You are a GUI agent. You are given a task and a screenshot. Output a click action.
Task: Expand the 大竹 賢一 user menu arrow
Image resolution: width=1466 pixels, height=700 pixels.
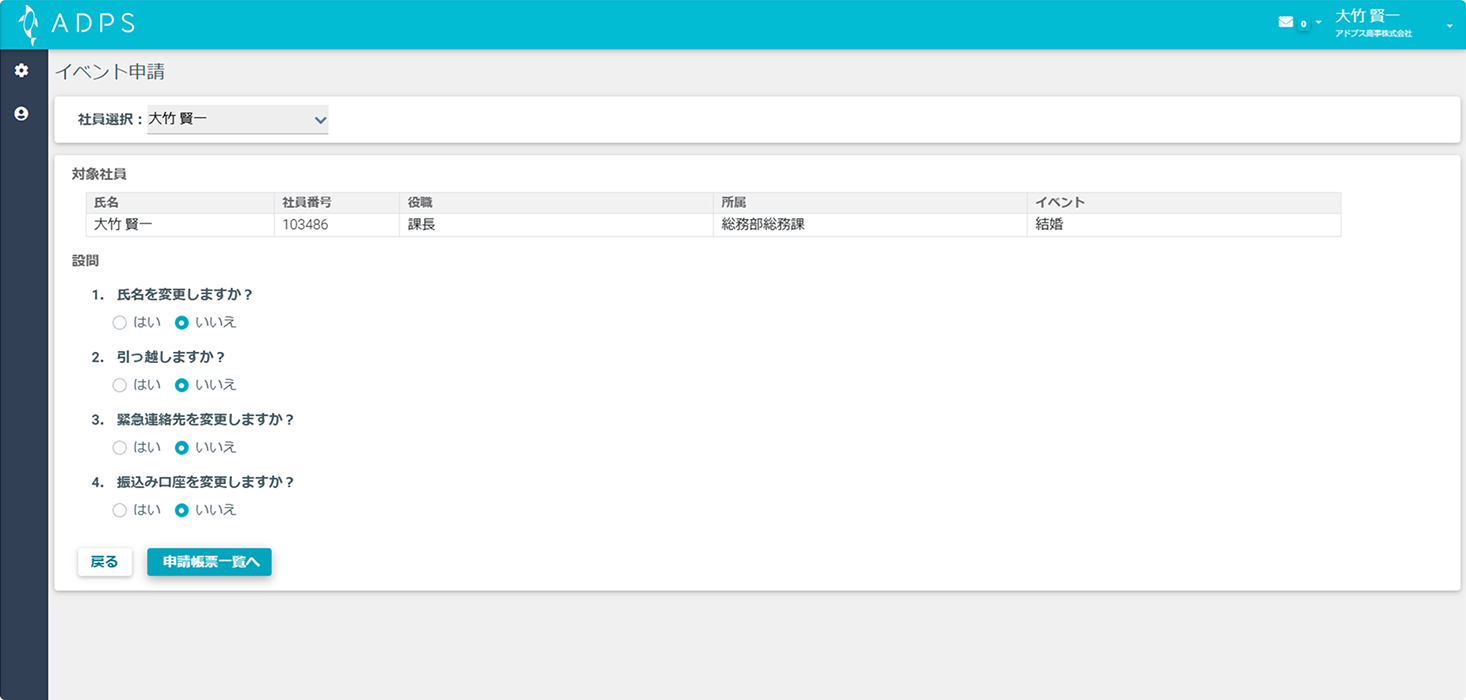[x=1450, y=25]
